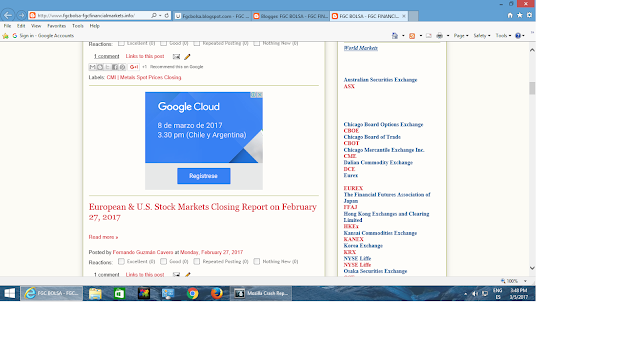Open the Home icon in browser toolbar
This screenshot has width=640, height=360.
(510, 15)
